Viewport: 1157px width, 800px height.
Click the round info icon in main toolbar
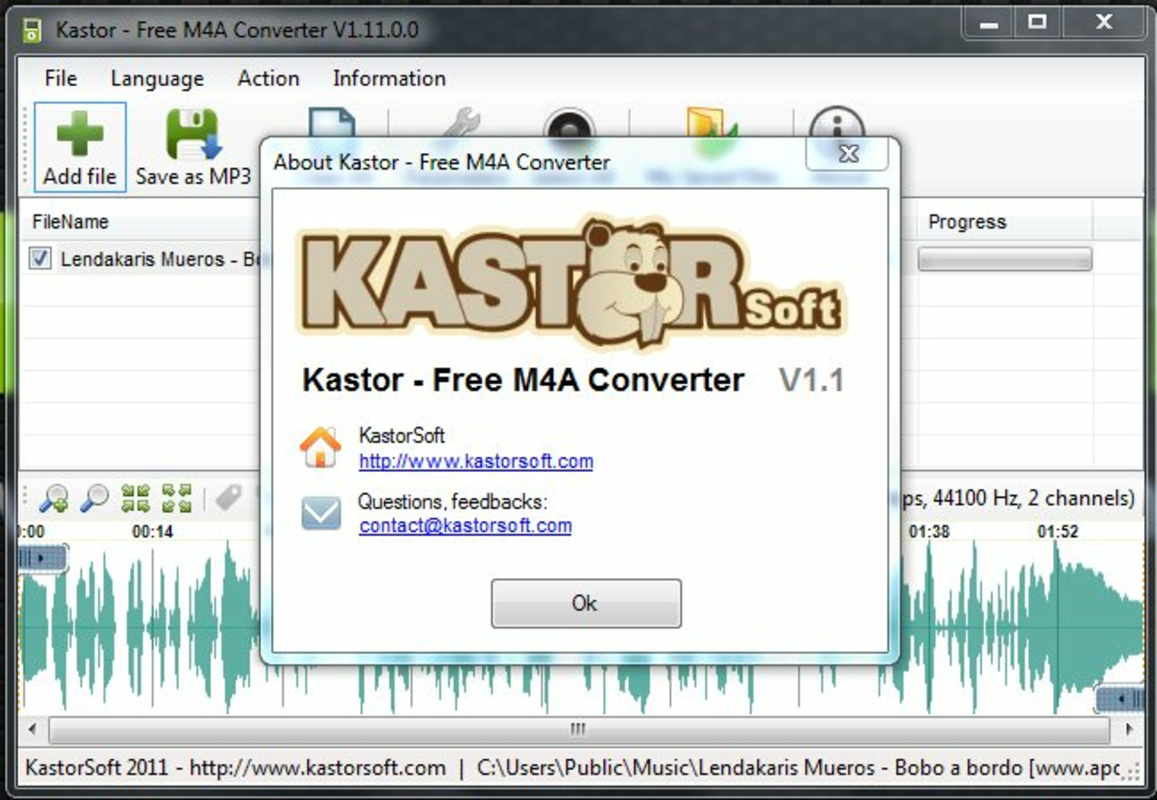(837, 123)
